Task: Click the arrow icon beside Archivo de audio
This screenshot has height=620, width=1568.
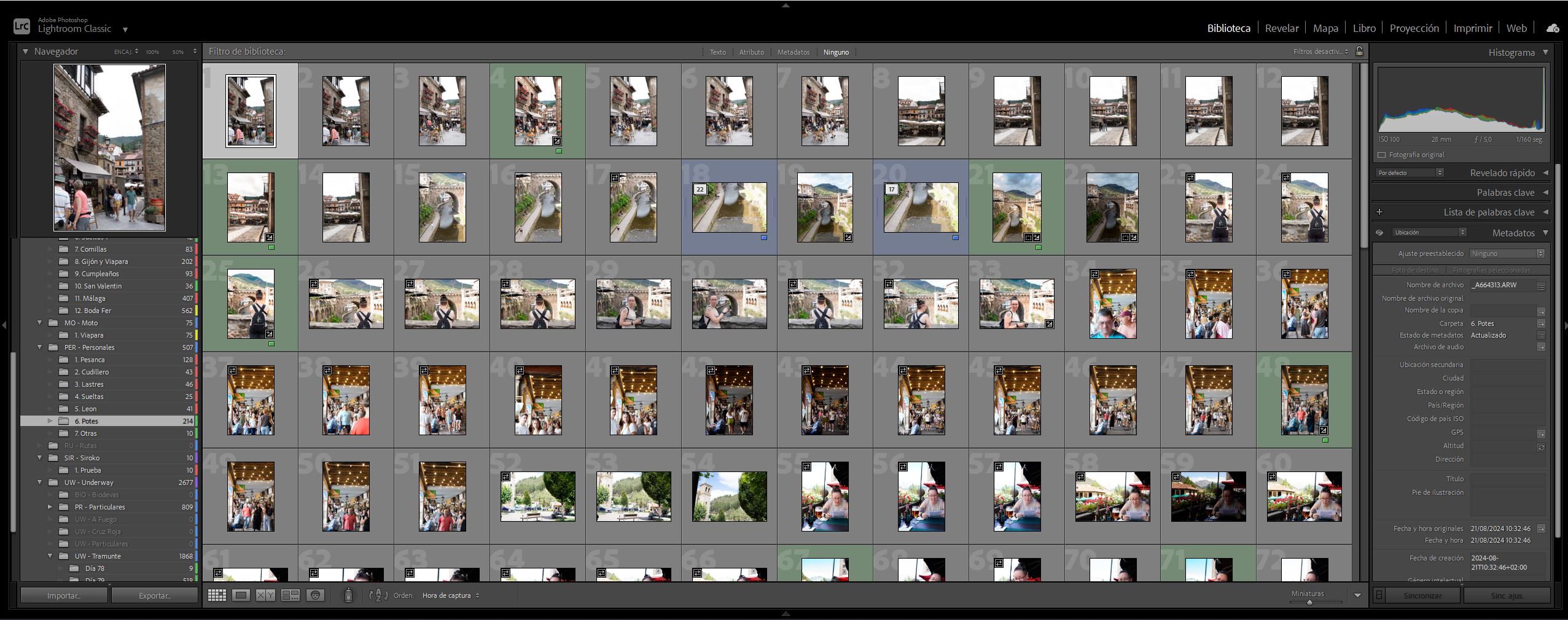Action: (1541, 347)
